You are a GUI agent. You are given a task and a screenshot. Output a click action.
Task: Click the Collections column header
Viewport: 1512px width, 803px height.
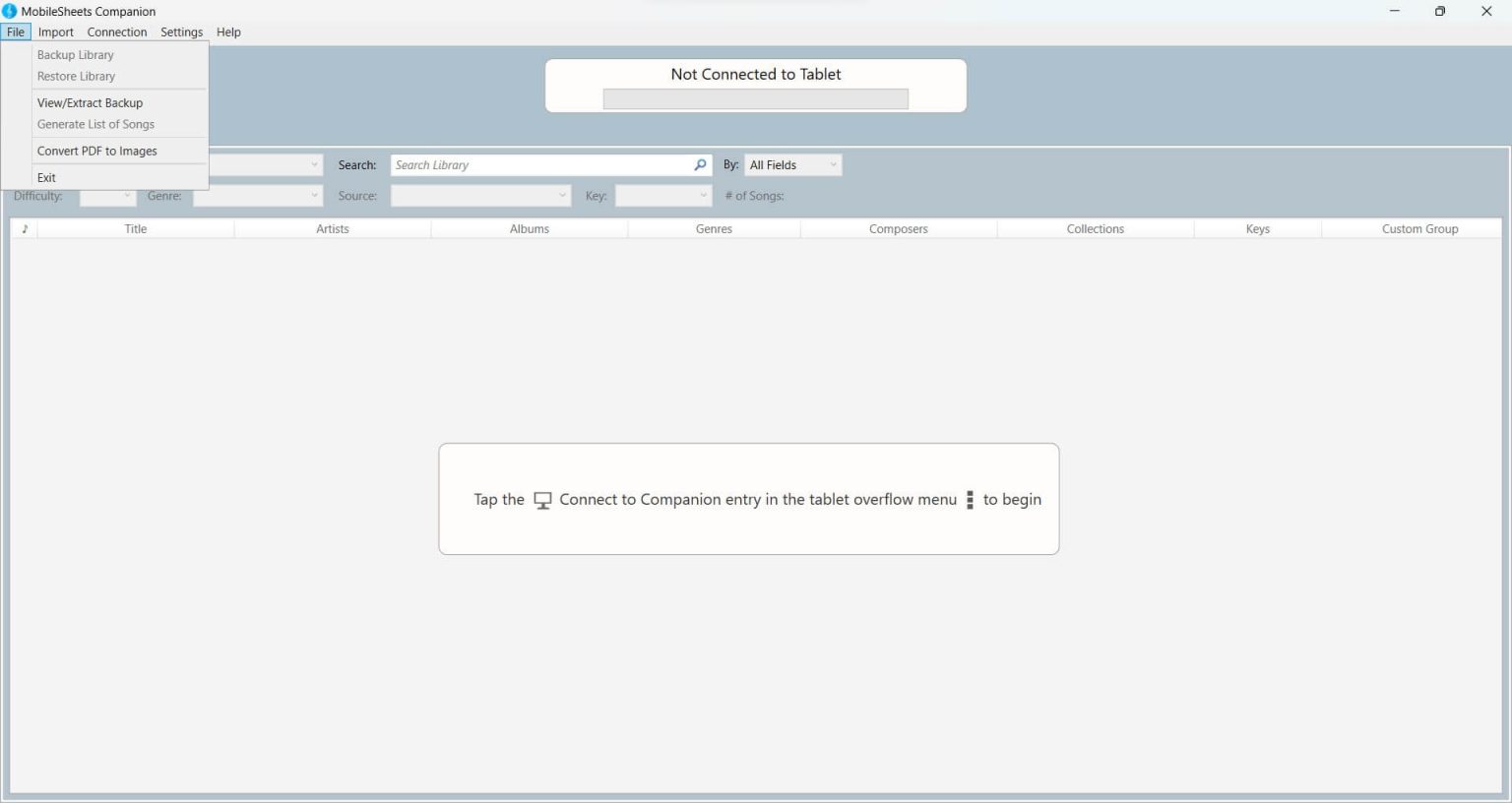(1096, 228)
